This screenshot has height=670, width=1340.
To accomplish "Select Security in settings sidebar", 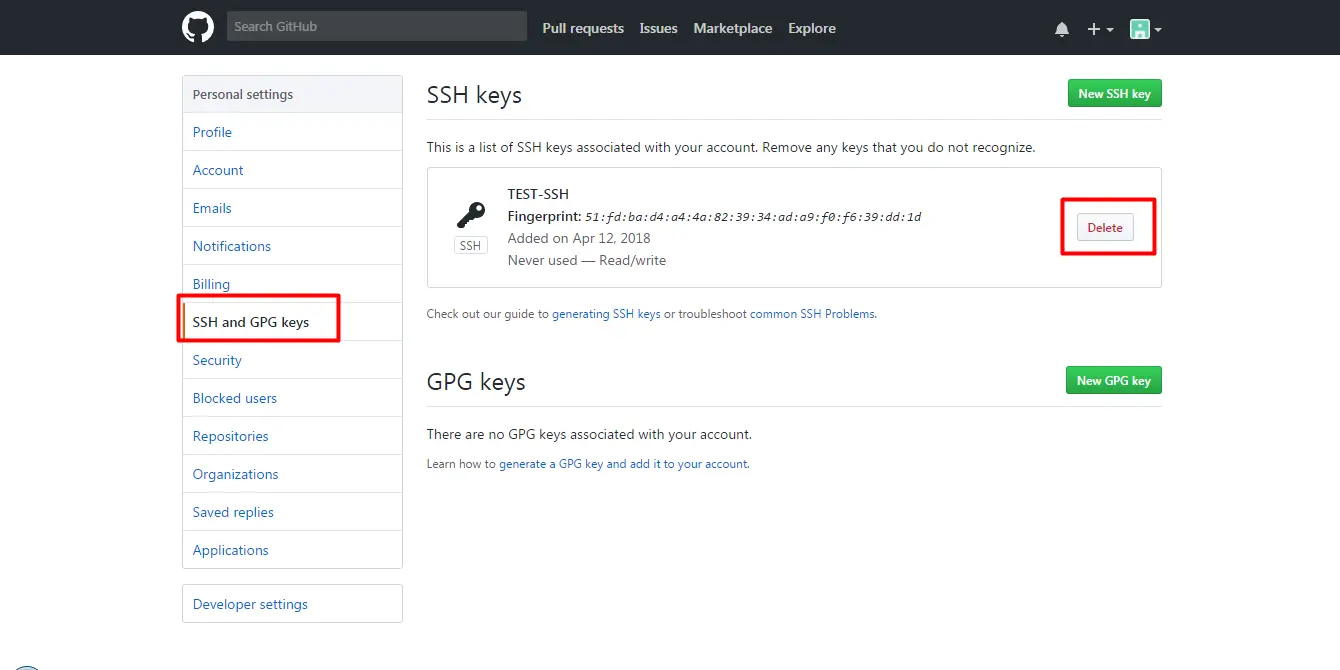I will 292,360.
